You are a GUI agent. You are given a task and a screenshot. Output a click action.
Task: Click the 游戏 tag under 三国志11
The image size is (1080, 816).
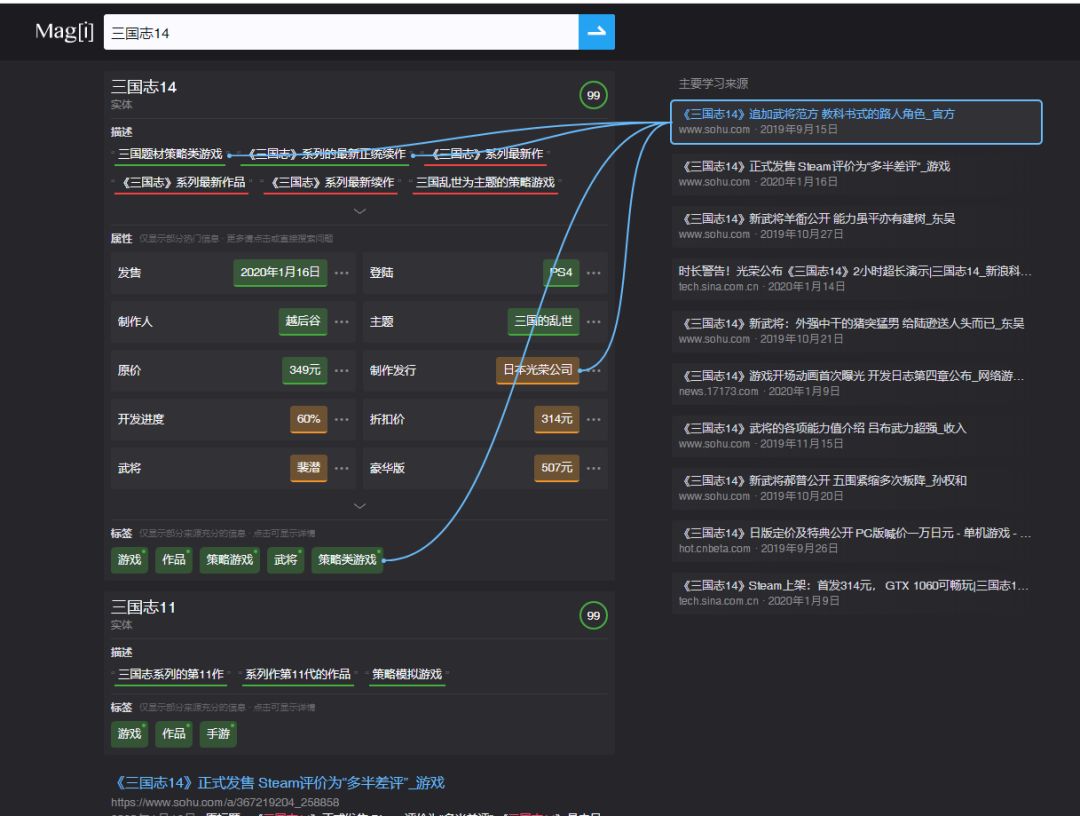(x=129, y=734)
